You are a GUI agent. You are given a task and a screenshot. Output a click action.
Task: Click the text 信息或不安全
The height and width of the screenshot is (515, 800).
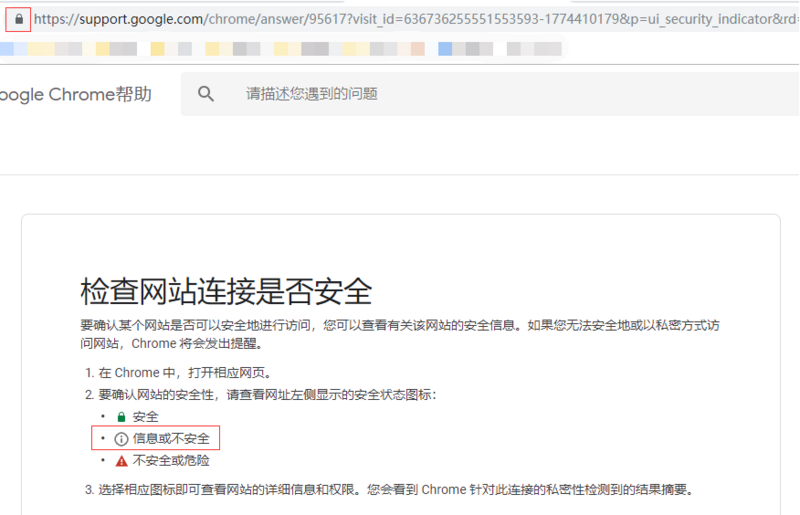click(x=171, y=438)
